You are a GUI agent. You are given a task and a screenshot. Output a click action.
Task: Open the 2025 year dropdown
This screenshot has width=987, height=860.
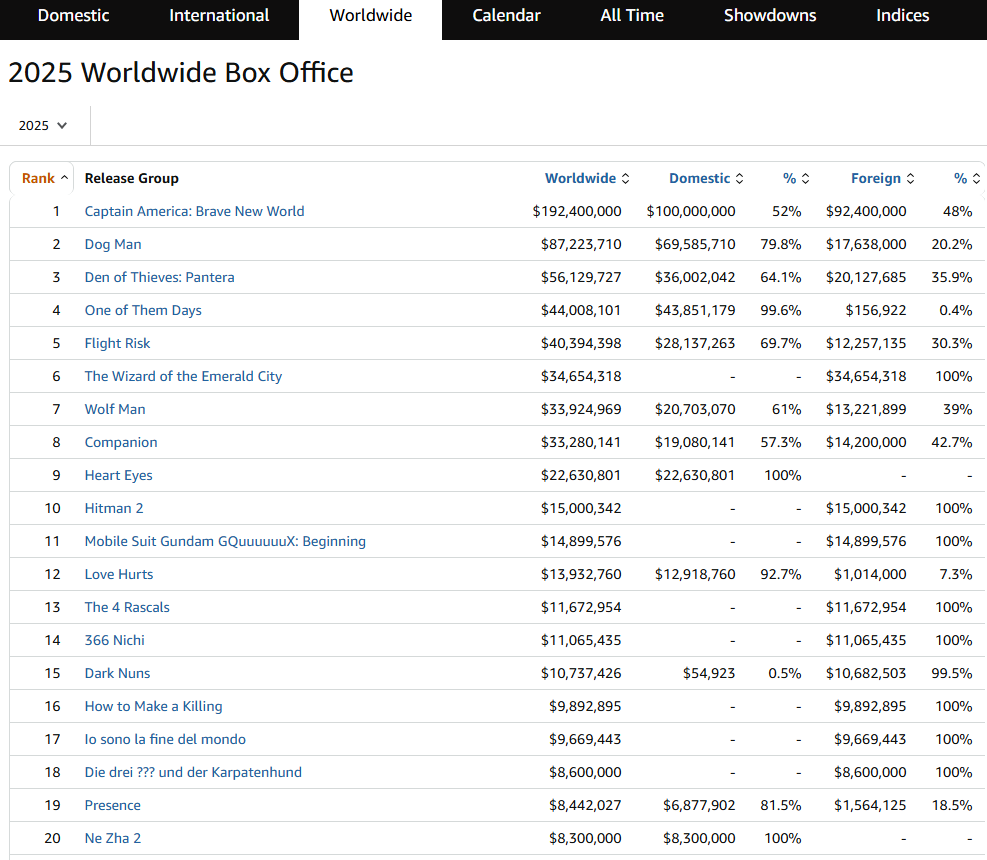[43, 126]
